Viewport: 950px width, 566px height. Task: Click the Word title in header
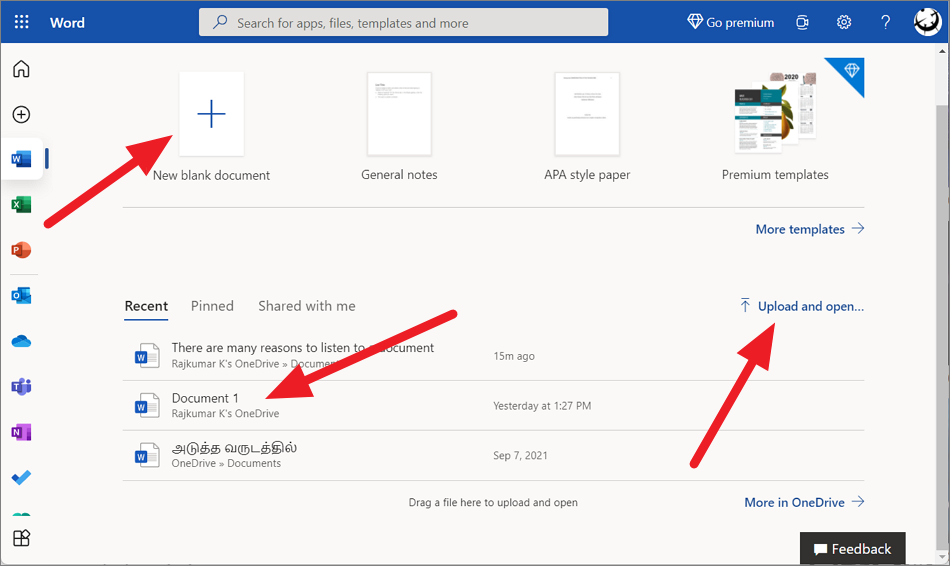click(67, 22)
